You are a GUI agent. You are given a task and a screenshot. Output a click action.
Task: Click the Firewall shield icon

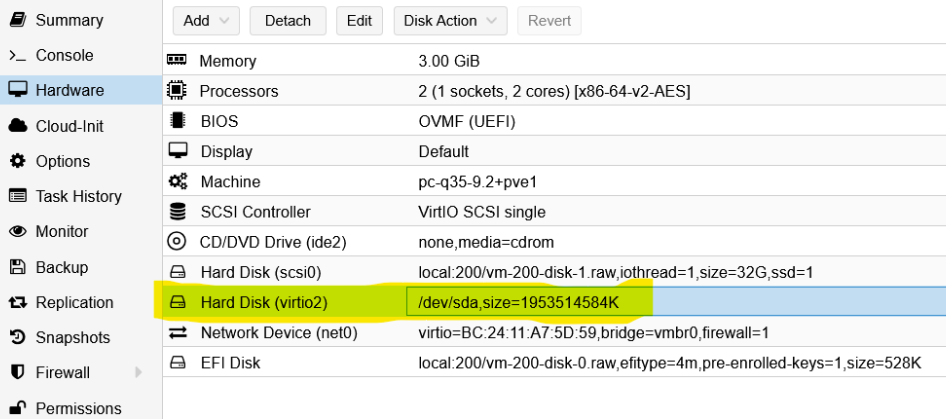(17, 373)
